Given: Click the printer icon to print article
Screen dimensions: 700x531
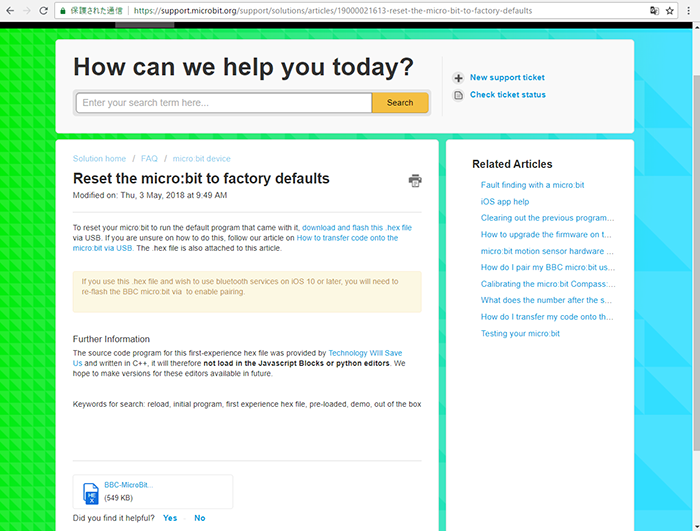Looking at the screenshot, I should coord(414,181).
